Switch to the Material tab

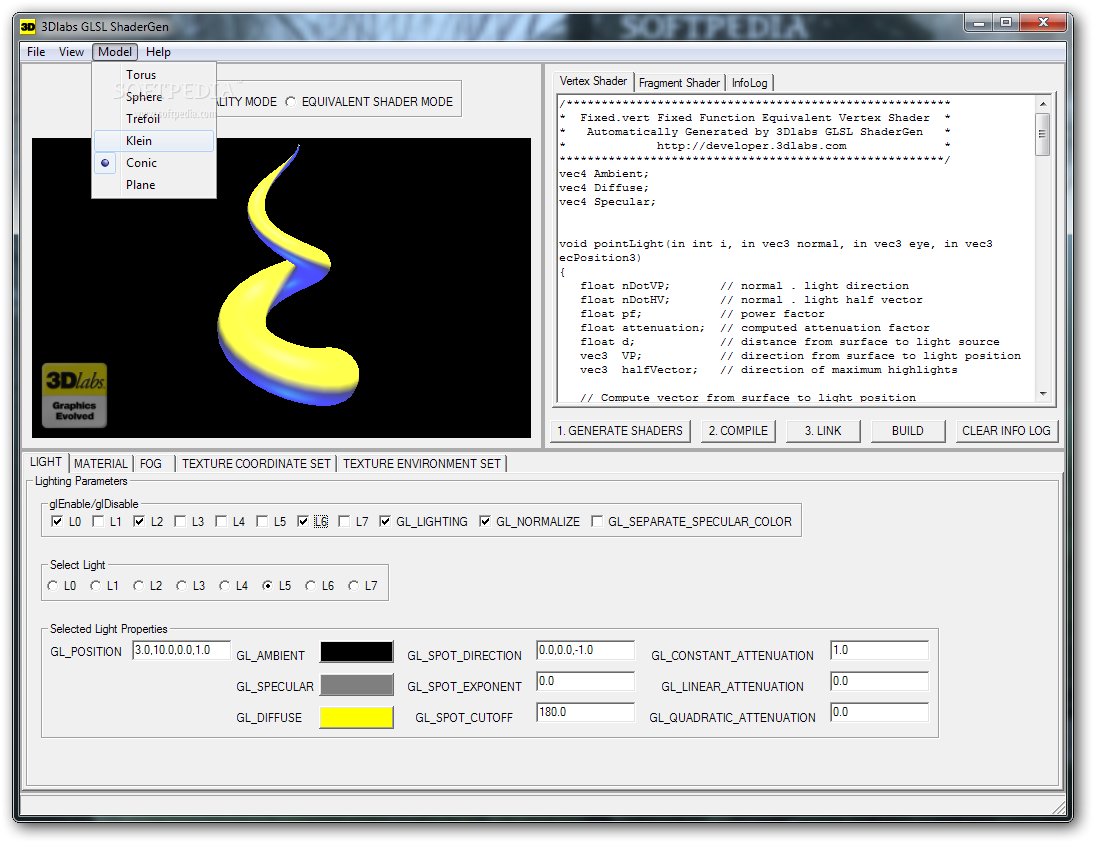coord(100,464)
